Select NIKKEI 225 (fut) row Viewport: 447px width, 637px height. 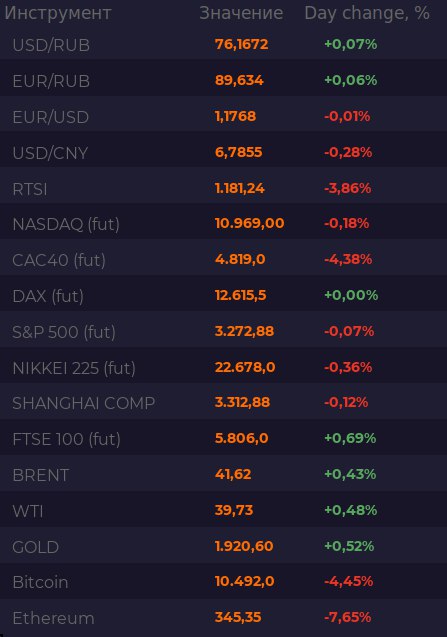tap(224, 368)
